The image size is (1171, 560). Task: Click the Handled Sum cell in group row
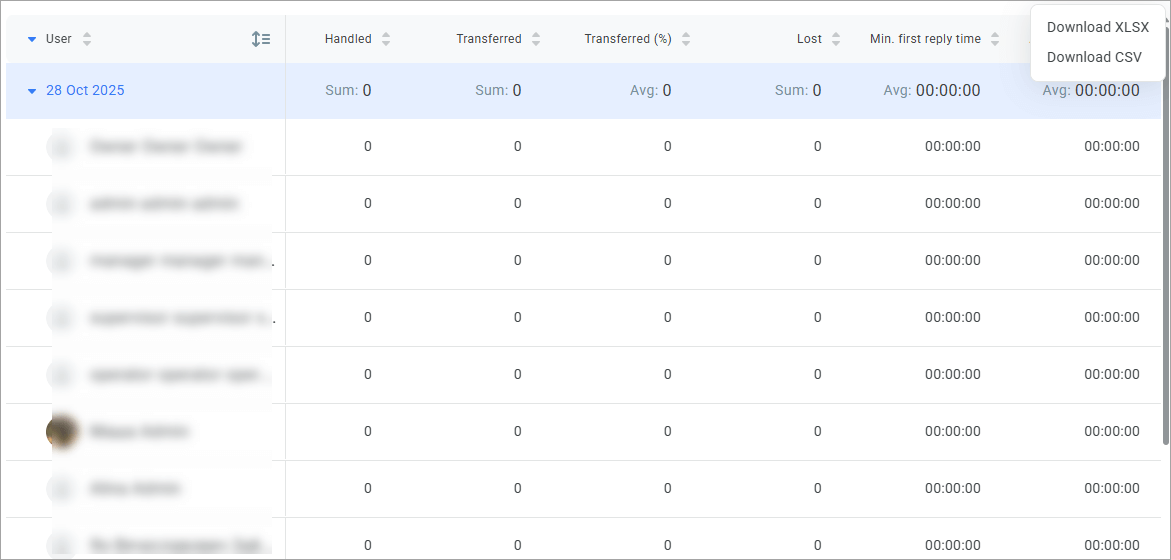click(x=348, y=91)
